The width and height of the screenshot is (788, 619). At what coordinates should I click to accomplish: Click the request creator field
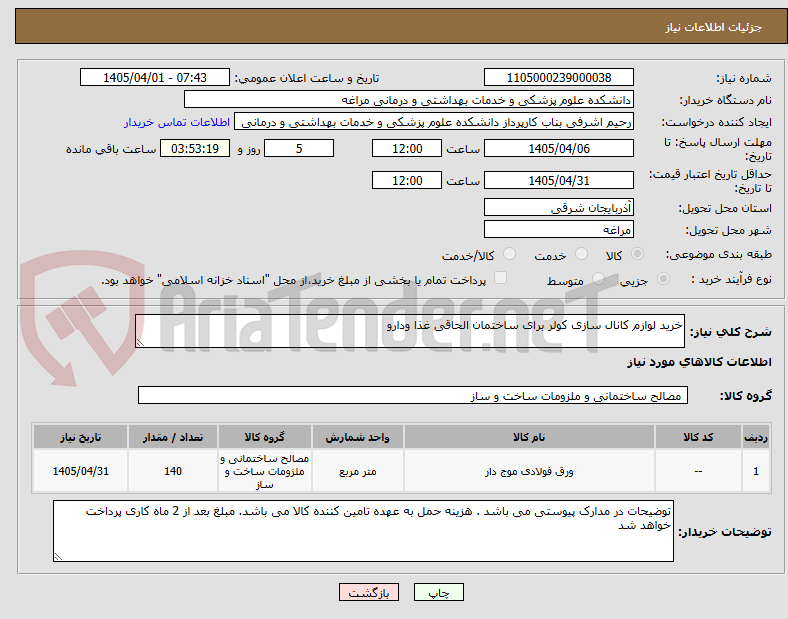pyautogui.click(x=434, y=122)
